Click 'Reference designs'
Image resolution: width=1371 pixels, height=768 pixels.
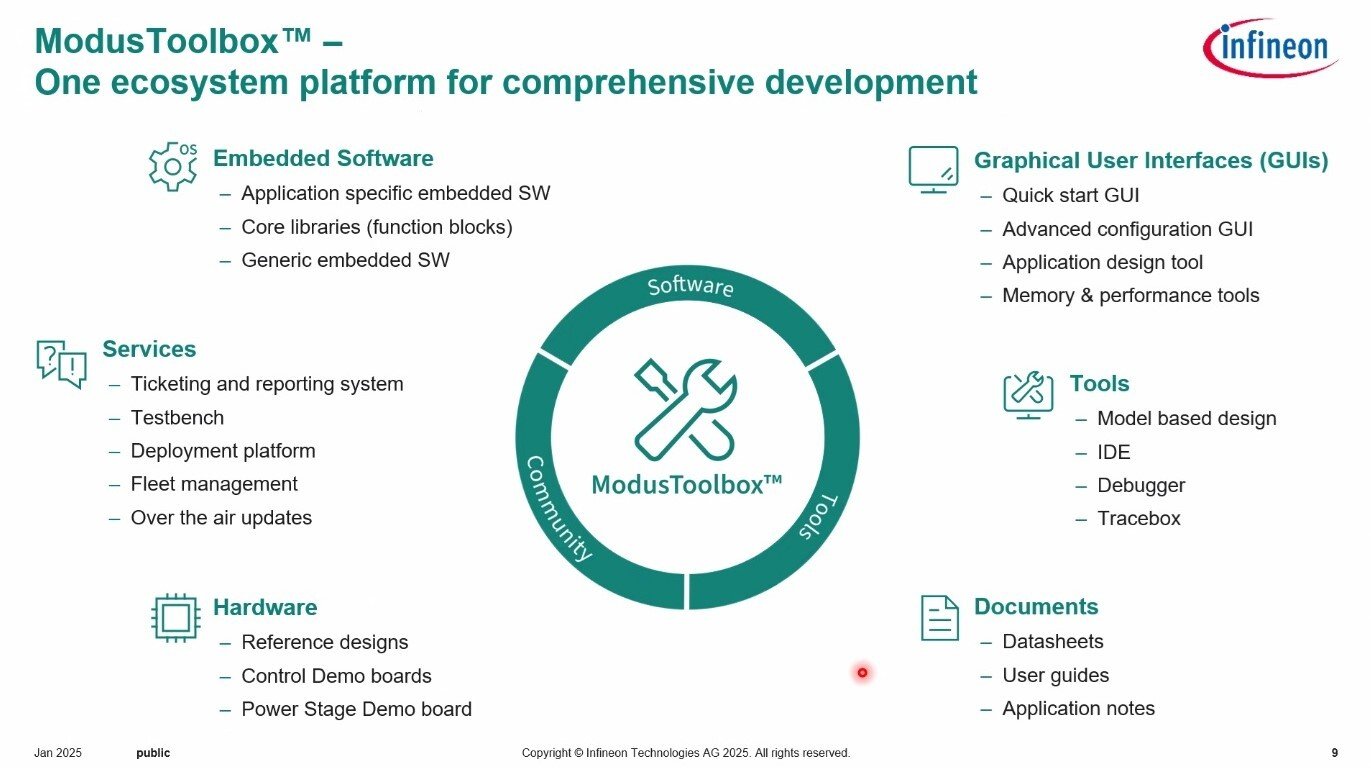(325, 642)
